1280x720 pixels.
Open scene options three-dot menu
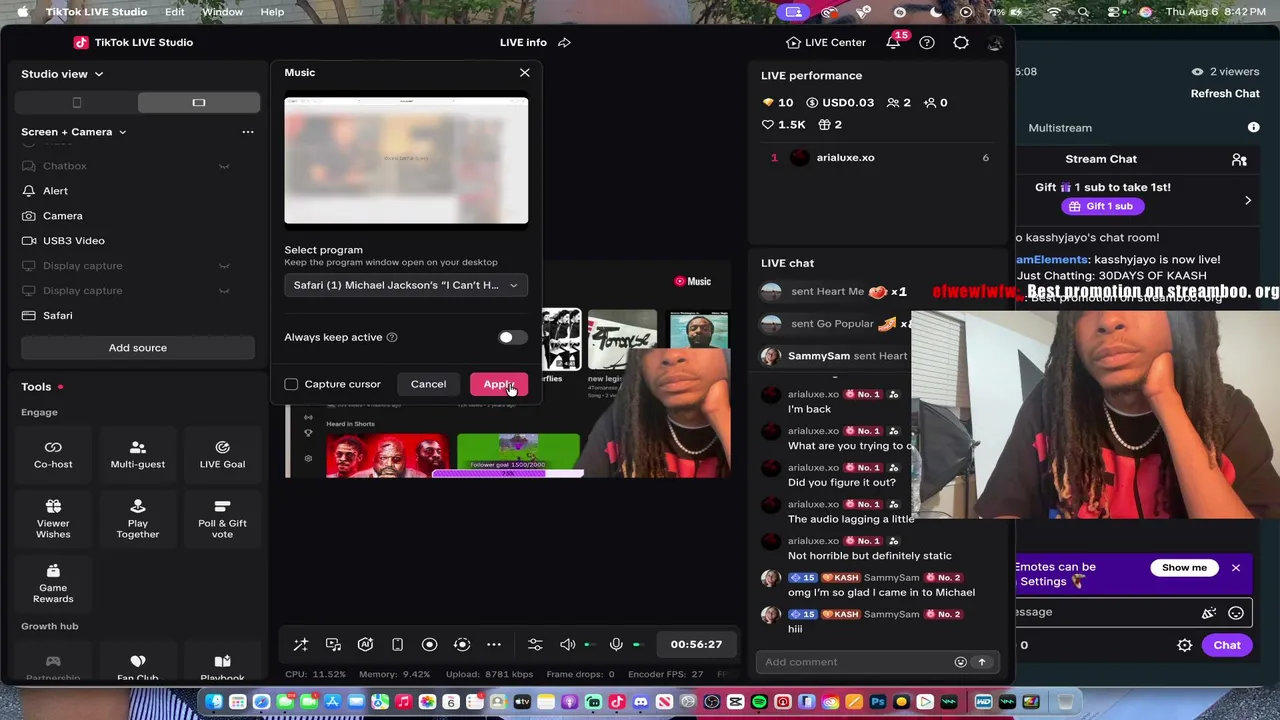click(x=248, y=132)
